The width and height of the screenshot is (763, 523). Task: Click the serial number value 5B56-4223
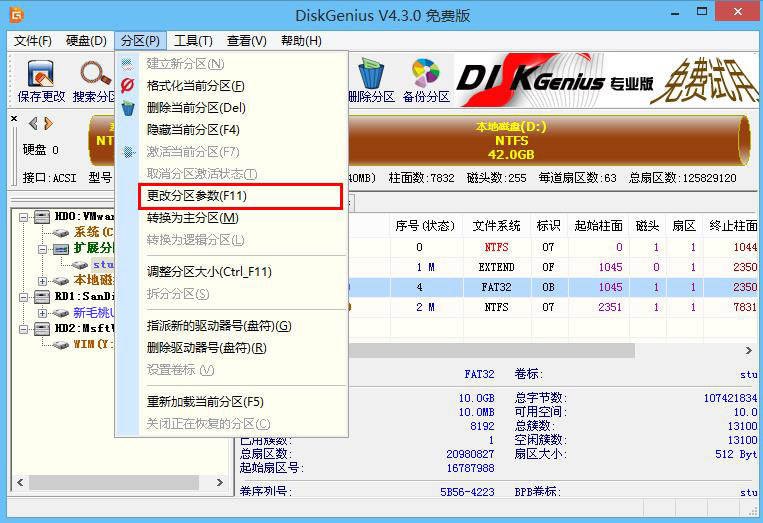click(x=467, y=492)
